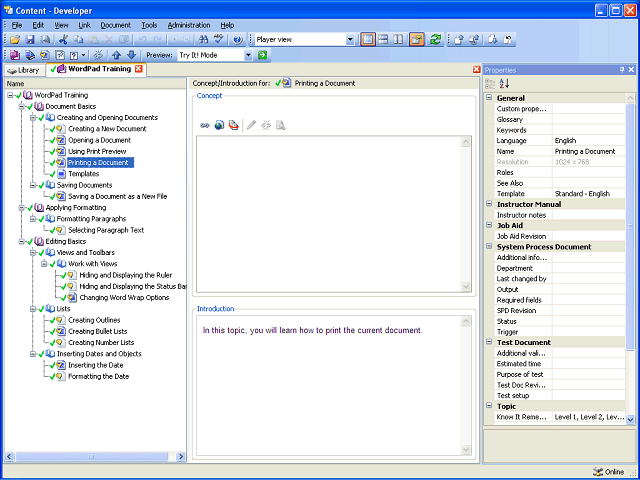
Task: Open the Document menu
Action: click(116, 25)
